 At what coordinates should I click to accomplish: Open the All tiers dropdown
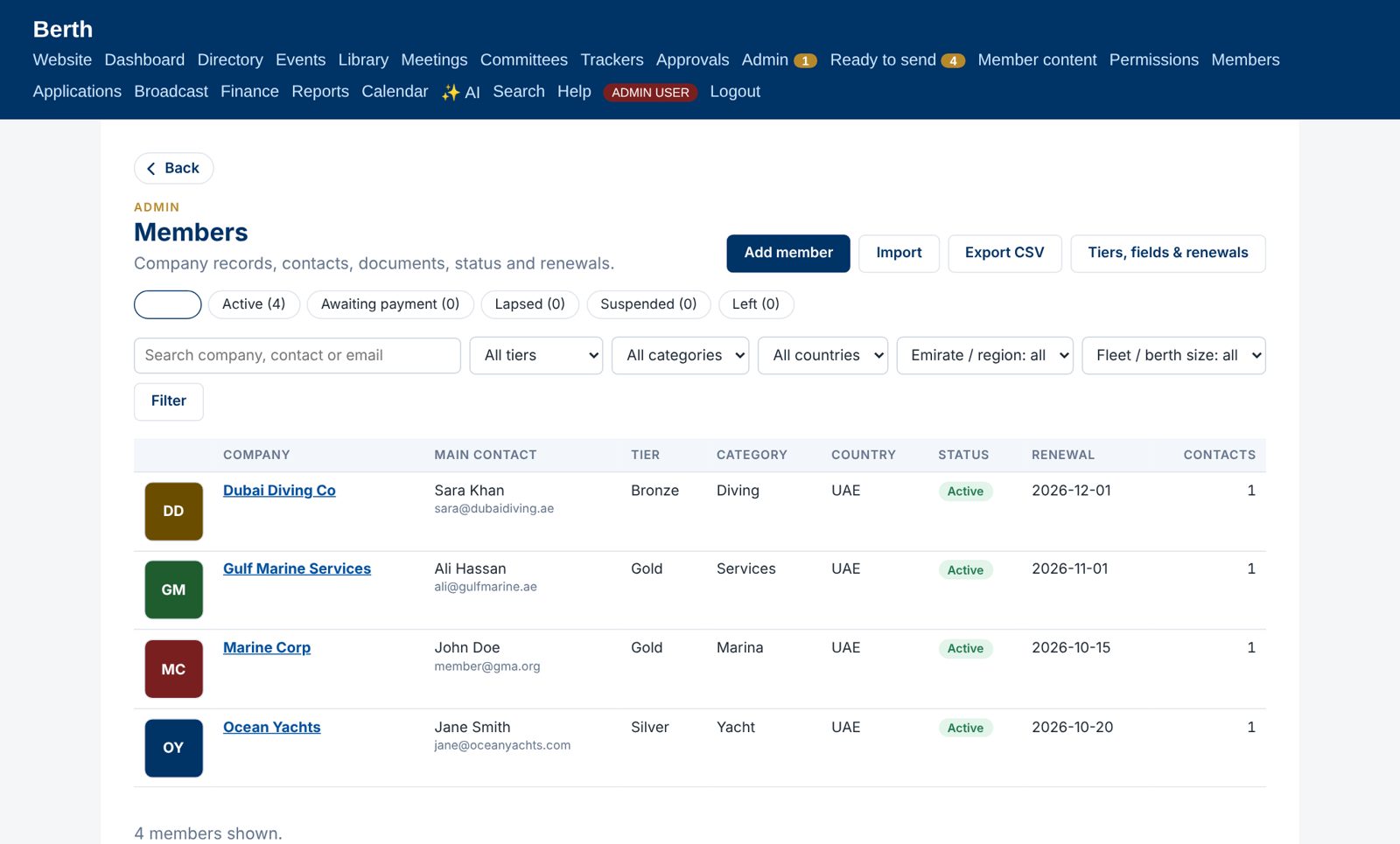click(536, 355)
